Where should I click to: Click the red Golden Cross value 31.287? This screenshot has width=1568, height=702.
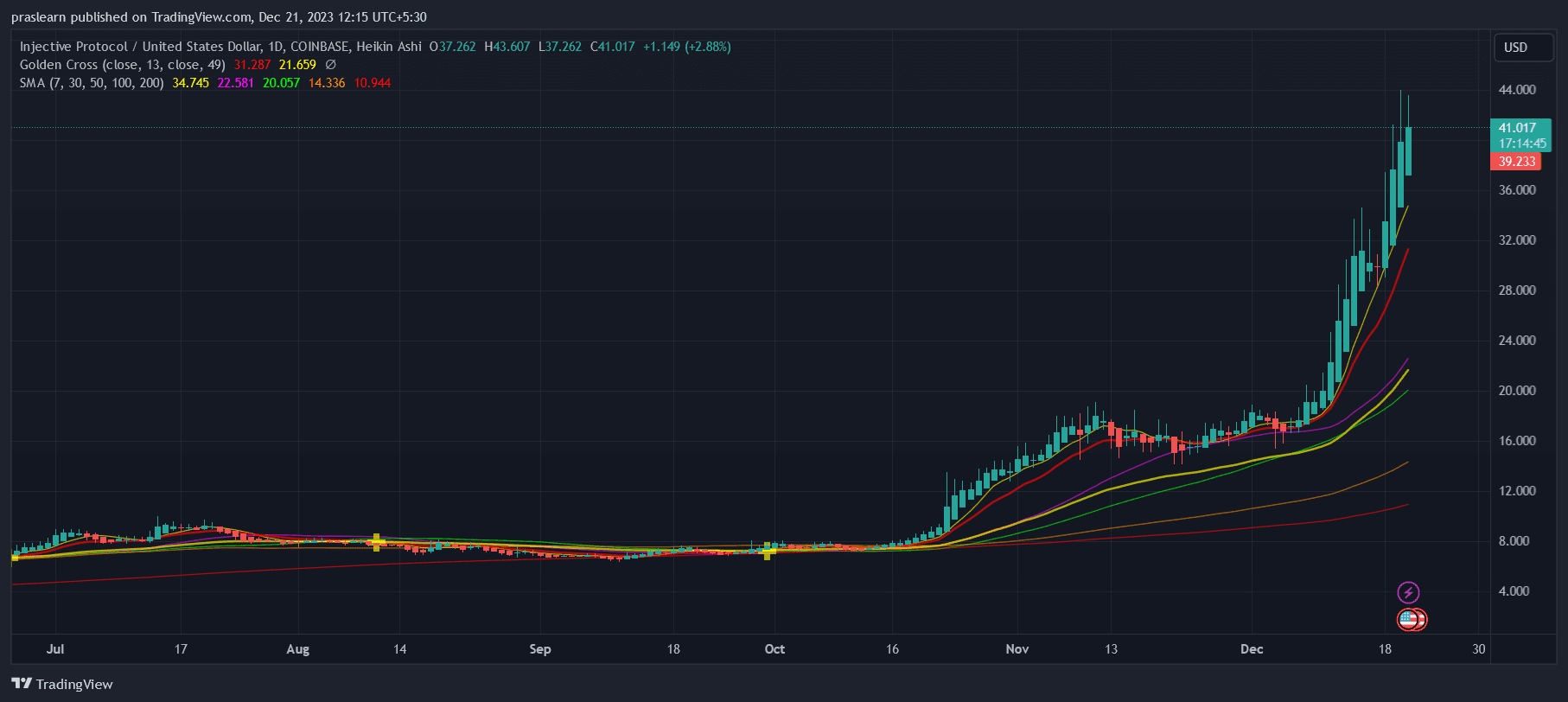tap(252, 65)
